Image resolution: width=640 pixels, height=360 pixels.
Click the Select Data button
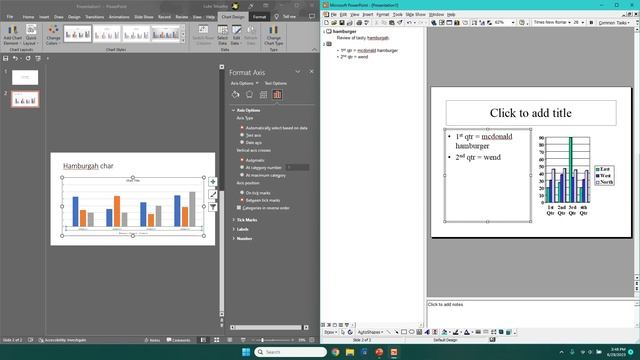(x=222, y=35)
